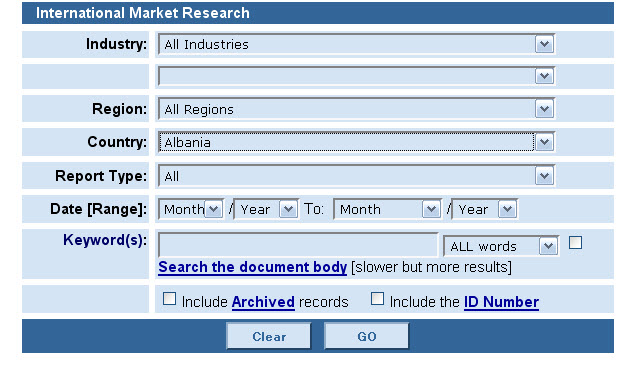This screenshot has width=626, height=380.
Task: Tick the checkbox next to ALL words dropdown
Action: [575, 242]
